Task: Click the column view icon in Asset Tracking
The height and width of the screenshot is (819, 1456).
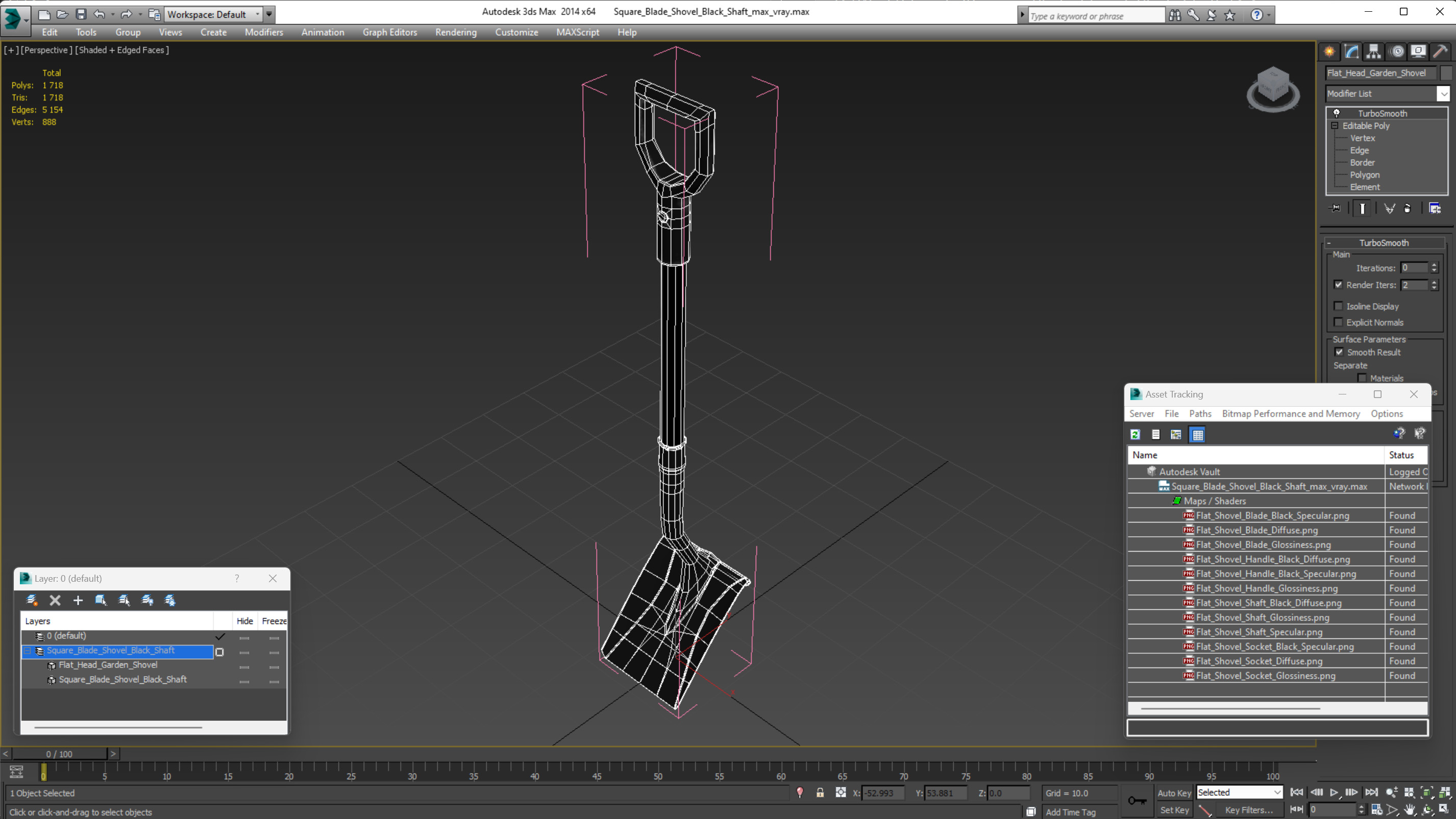Action: point(1196,434)
